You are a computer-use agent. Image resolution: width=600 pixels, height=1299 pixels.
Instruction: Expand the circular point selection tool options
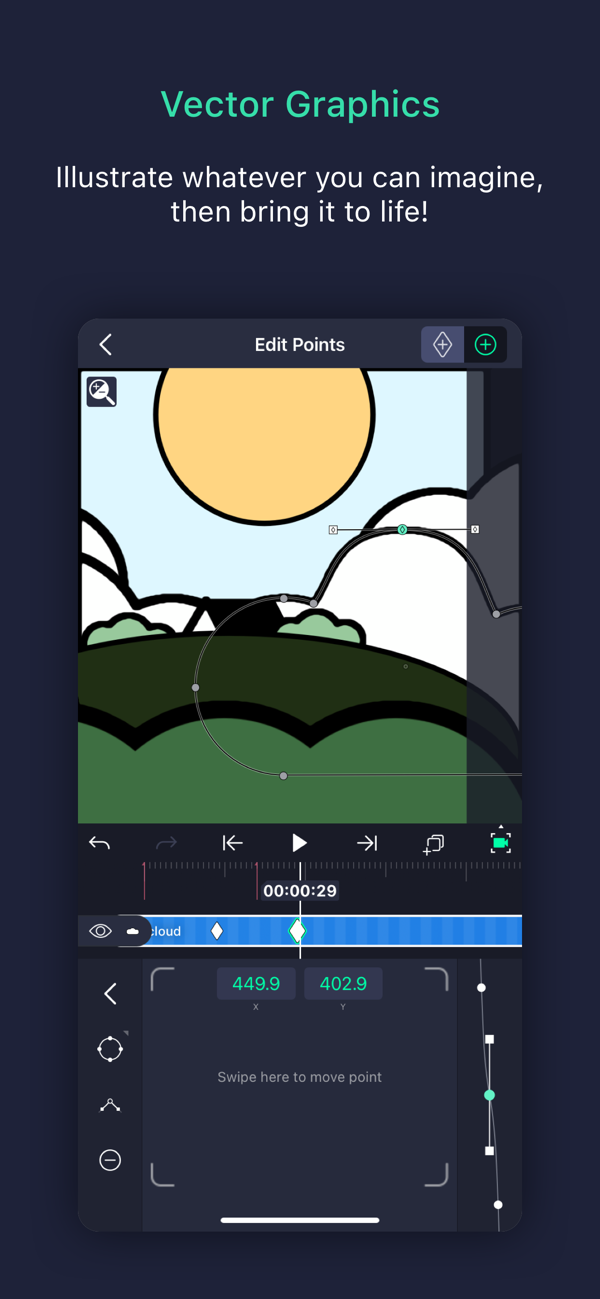[110, 1049]
